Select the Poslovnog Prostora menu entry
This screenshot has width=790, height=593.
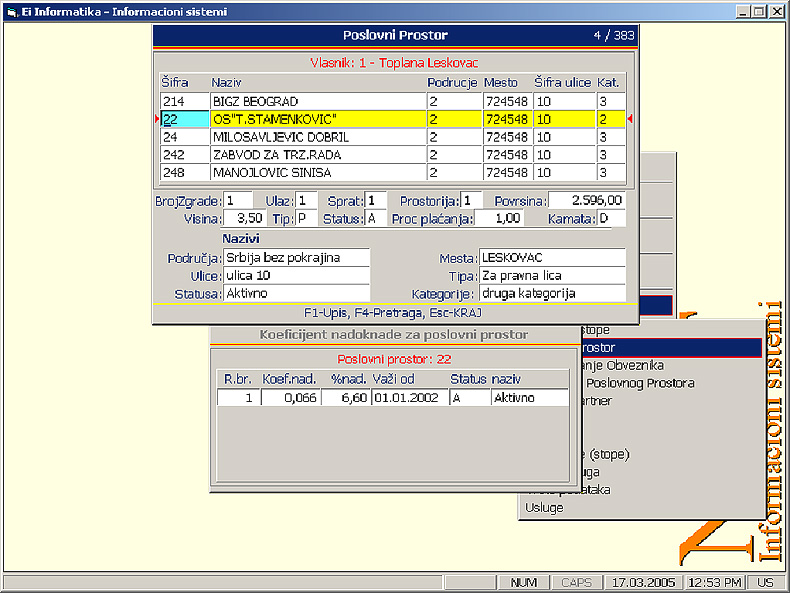click(640, 383)
